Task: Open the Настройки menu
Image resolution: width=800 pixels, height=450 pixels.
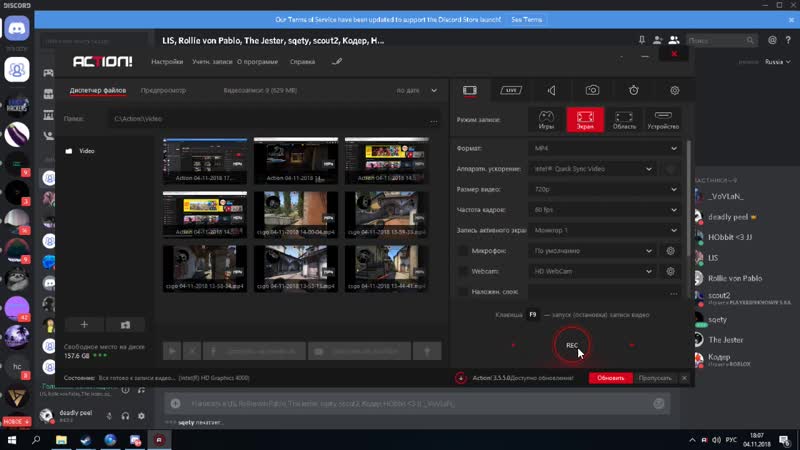Action: [167, 62]
